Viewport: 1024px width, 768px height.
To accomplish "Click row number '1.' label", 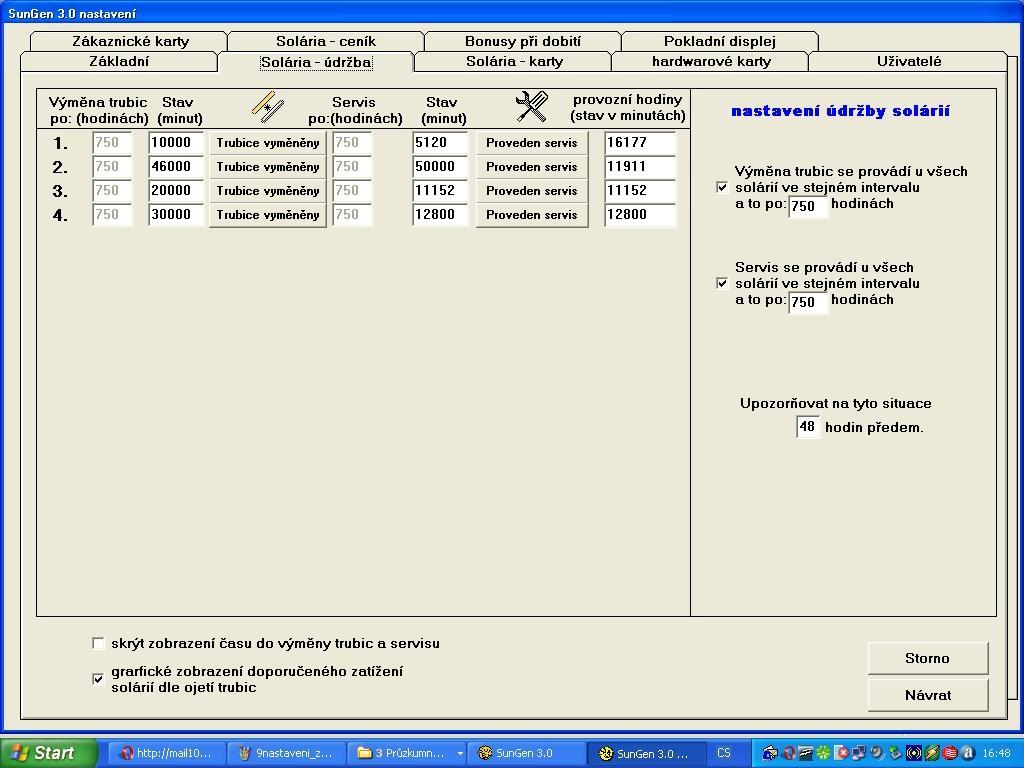I will coord(60,144).
